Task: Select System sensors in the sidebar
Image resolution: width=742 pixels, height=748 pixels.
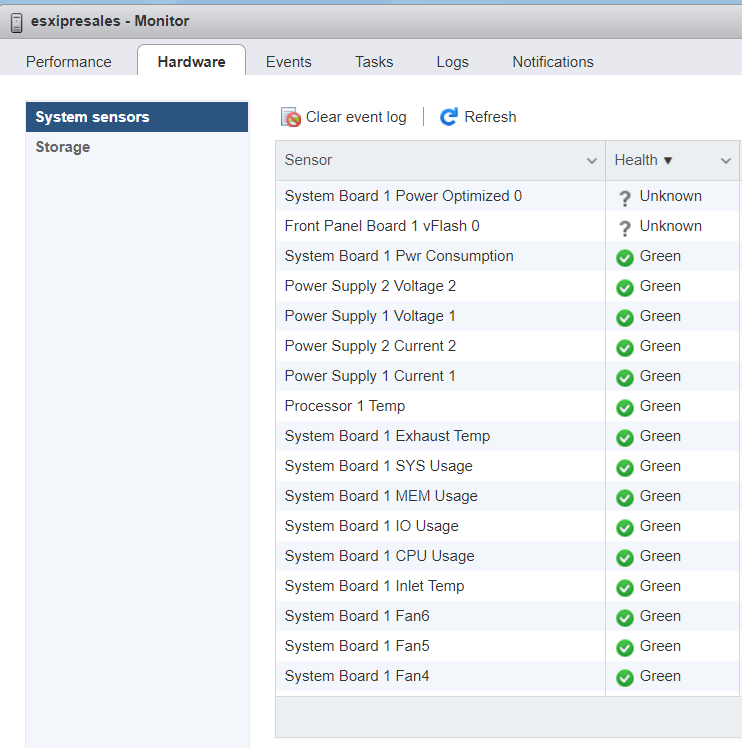Action: pyautogui.click(x=92, y=117)
